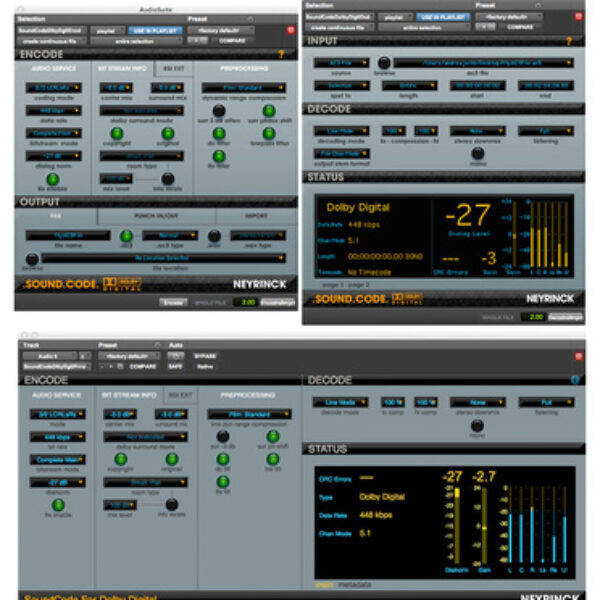
Task: Toggle .ac3 output LED in OUTPUT section
Action: point(127,236)
